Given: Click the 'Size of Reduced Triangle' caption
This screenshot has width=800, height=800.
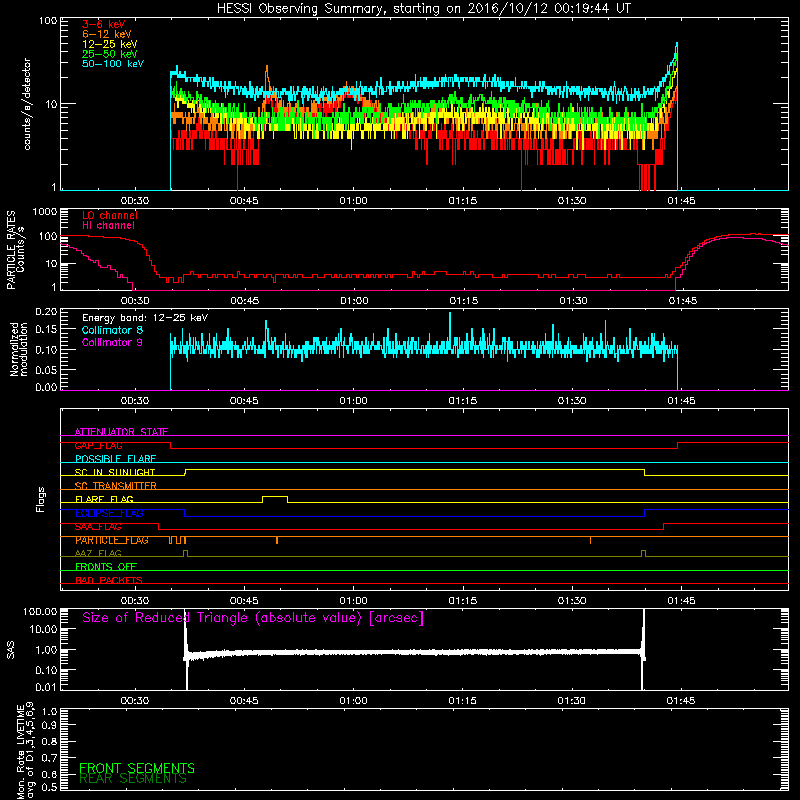Looking at the screenshot, I should click(x=253, y=618).
